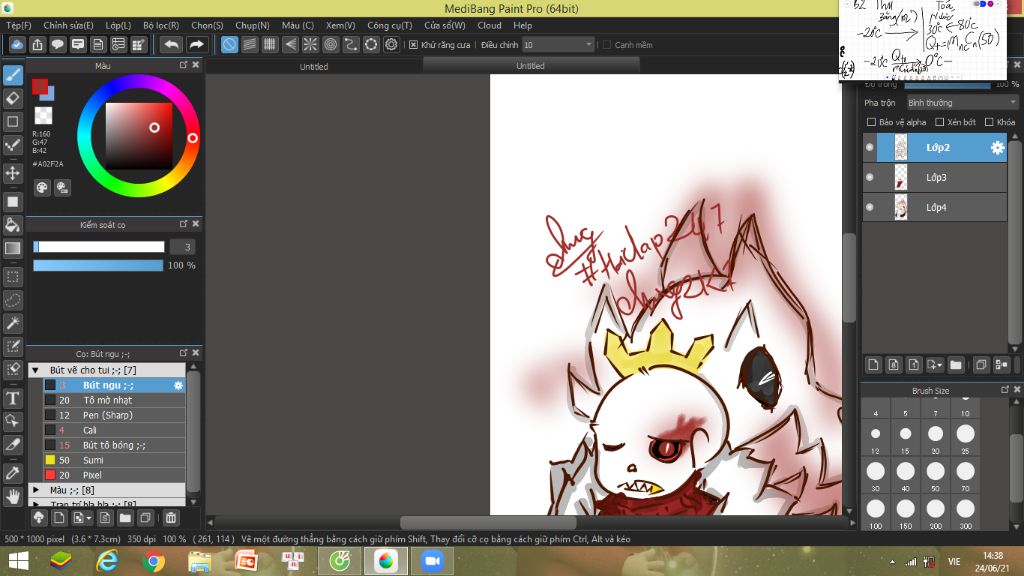Turn off snap with the Snap Off icon

click(229, 44)
